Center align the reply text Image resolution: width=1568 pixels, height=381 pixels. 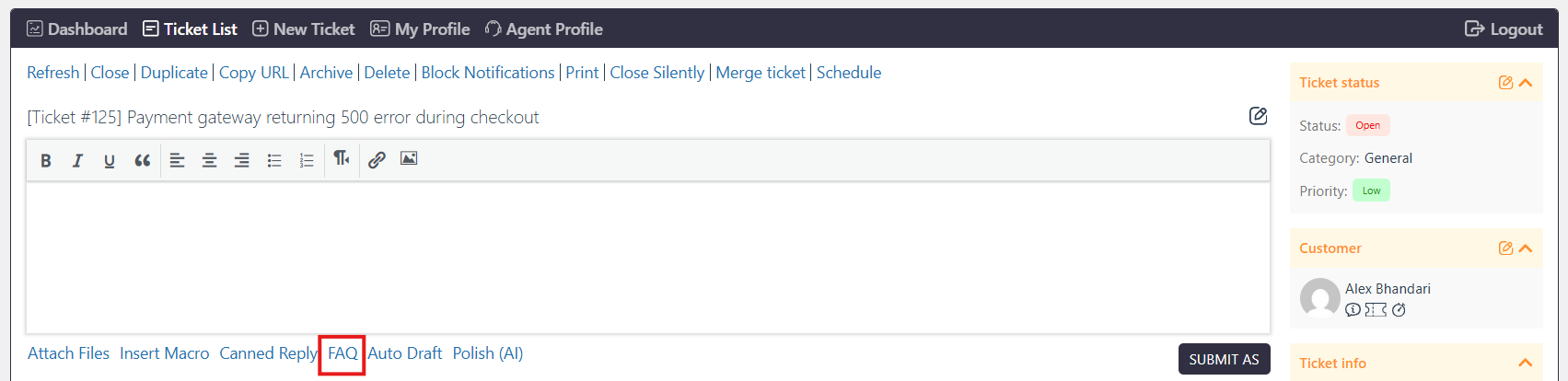210,161
